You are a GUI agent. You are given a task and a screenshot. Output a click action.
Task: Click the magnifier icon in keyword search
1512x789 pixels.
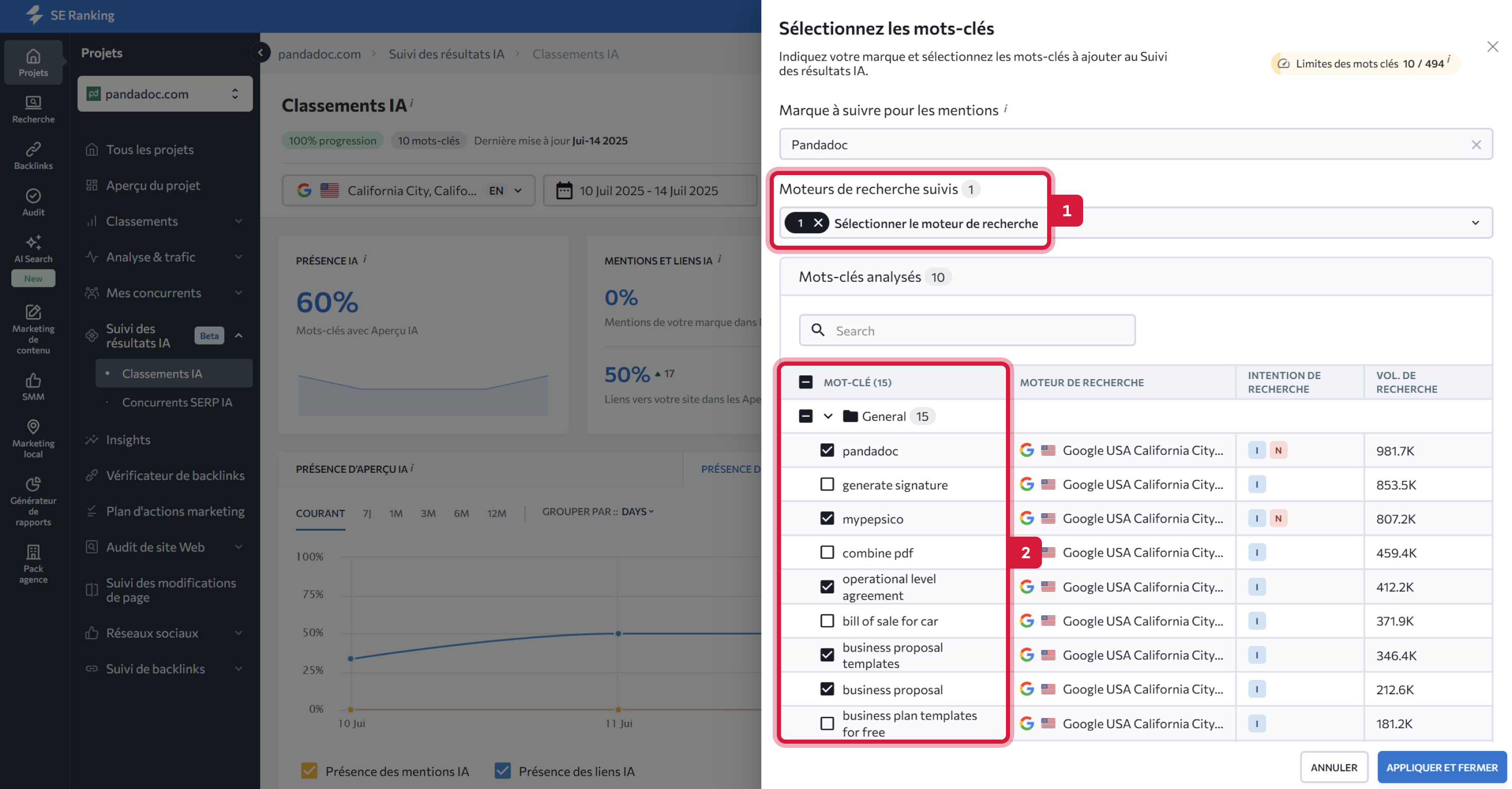coord(818,330)
